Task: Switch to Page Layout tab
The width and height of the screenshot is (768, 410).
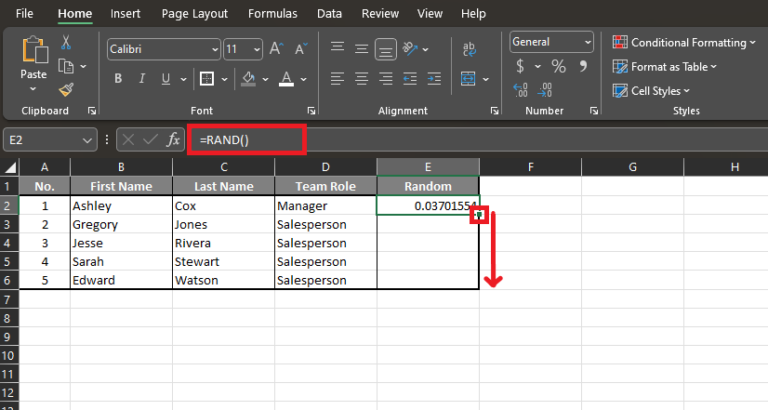Action: point(194,14)
